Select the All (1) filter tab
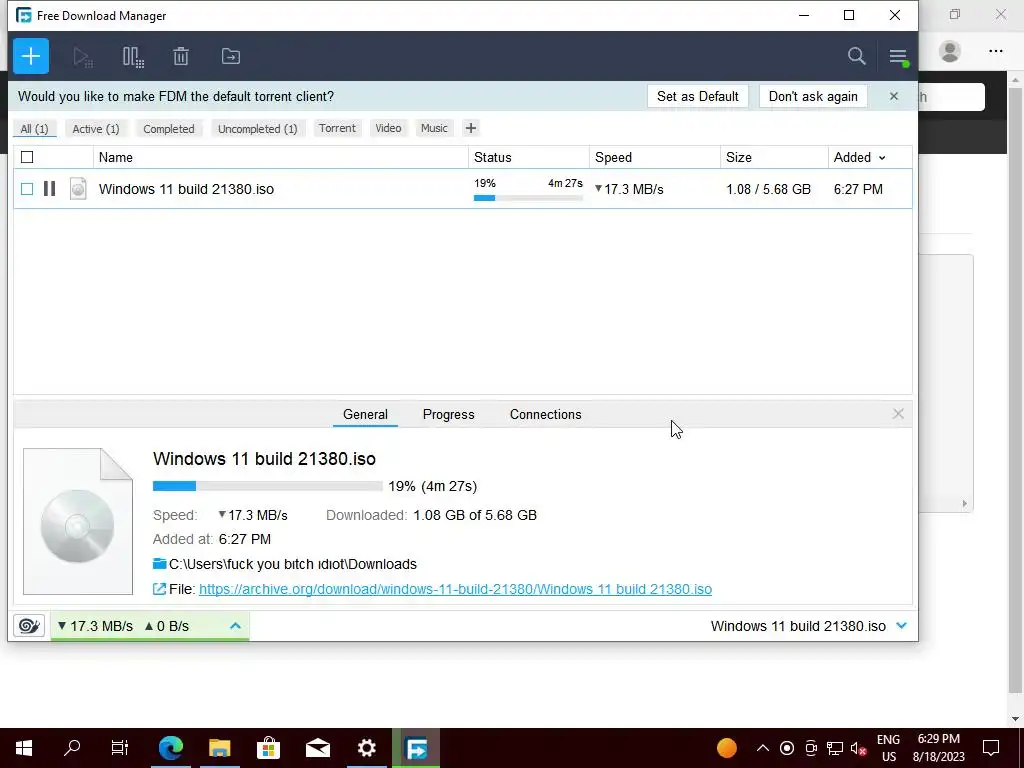This screenshot has width=1024, height=768. pyautogui.click(x=34, y=129)
